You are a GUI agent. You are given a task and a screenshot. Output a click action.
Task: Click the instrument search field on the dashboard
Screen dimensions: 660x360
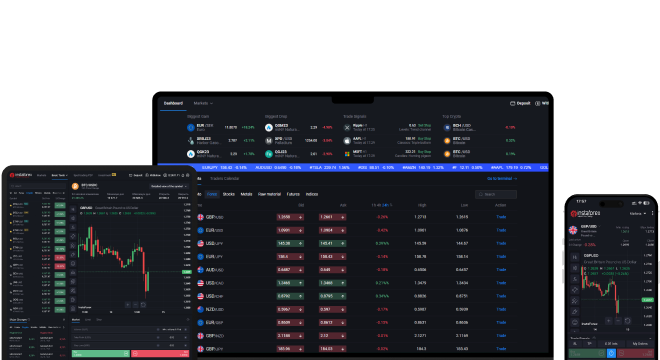[x=496, y=194]
